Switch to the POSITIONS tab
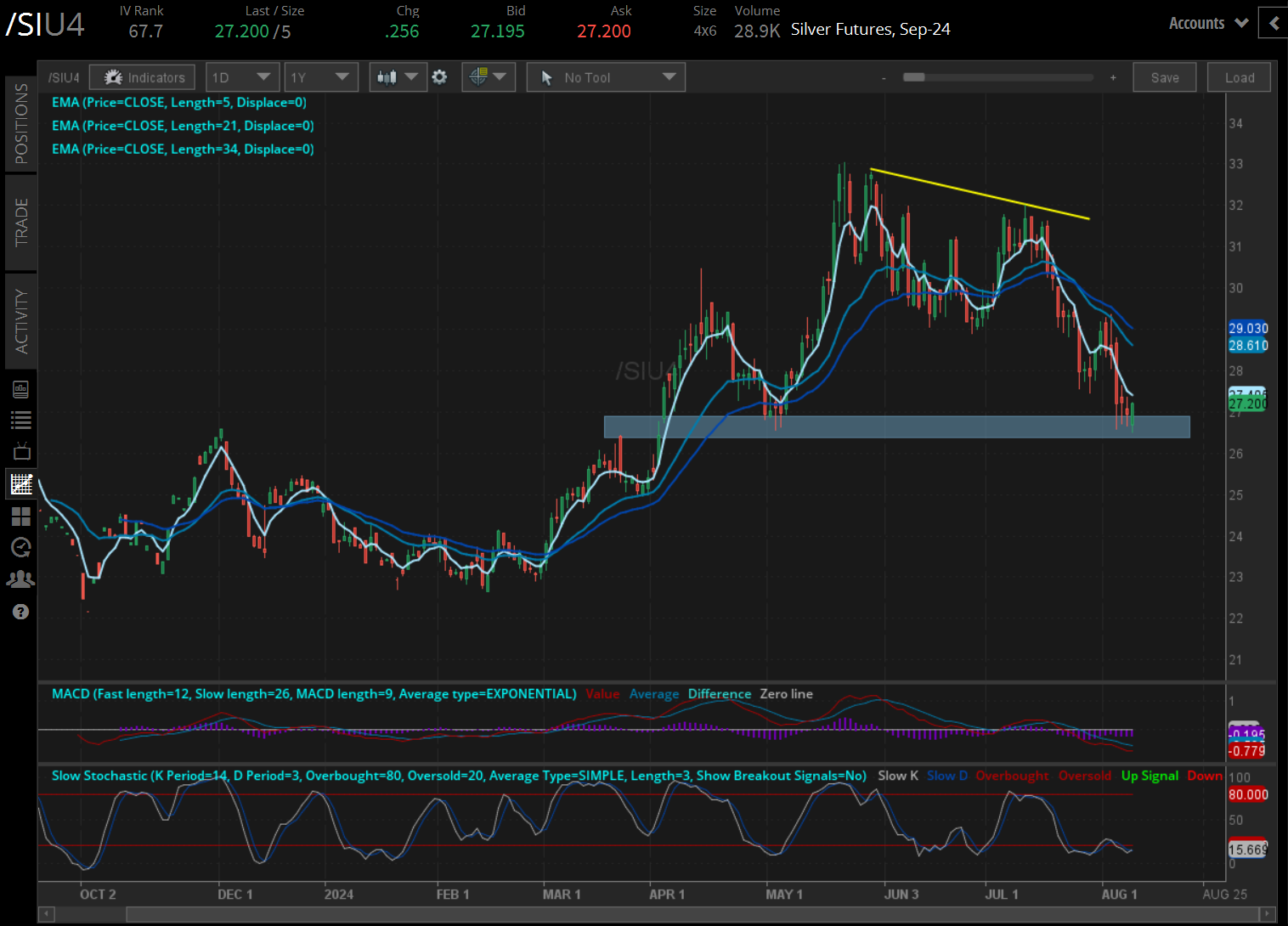1288x926 pixels. click(x=21, y=124)
